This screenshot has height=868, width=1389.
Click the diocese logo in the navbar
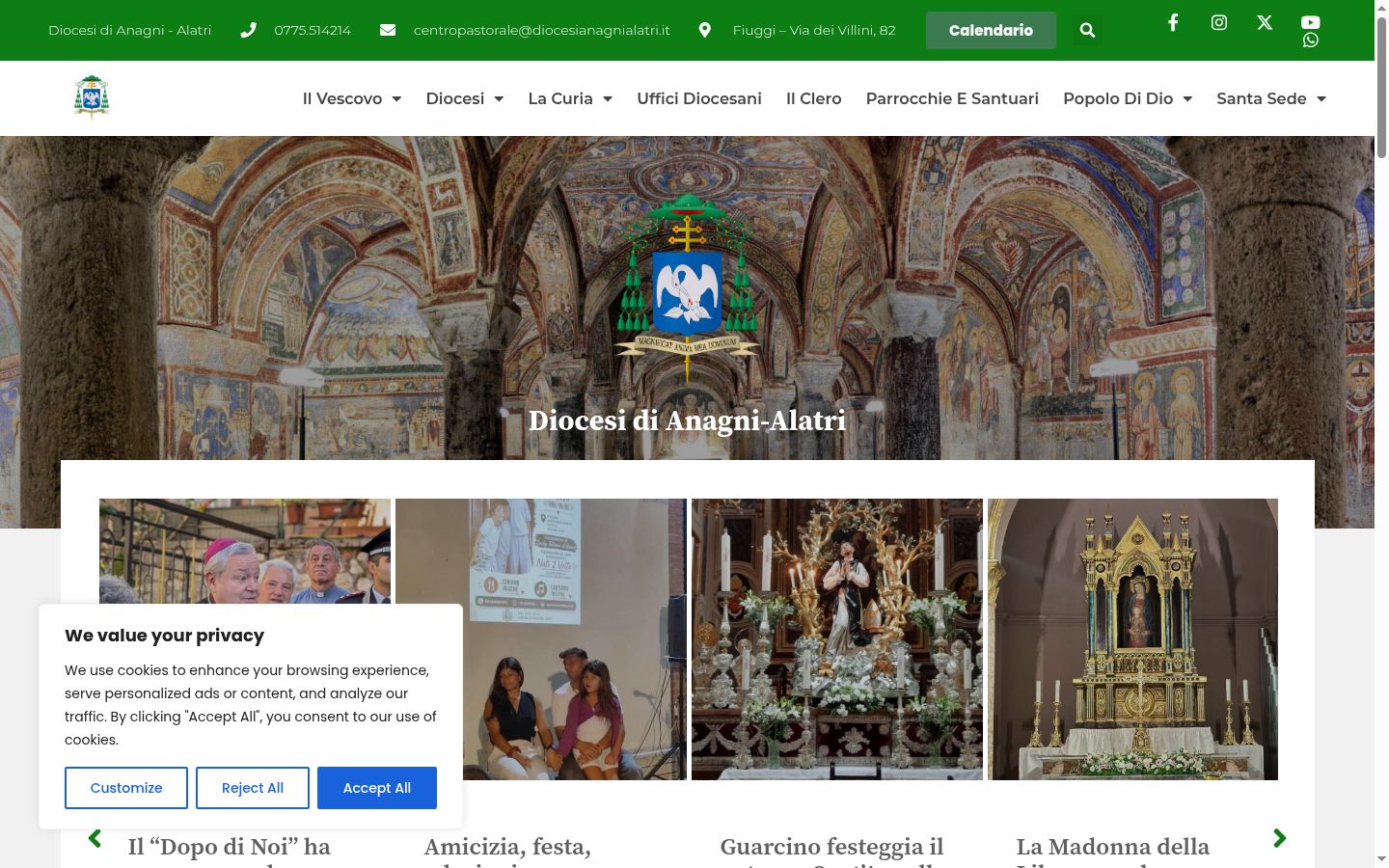[x=92, y=97]
